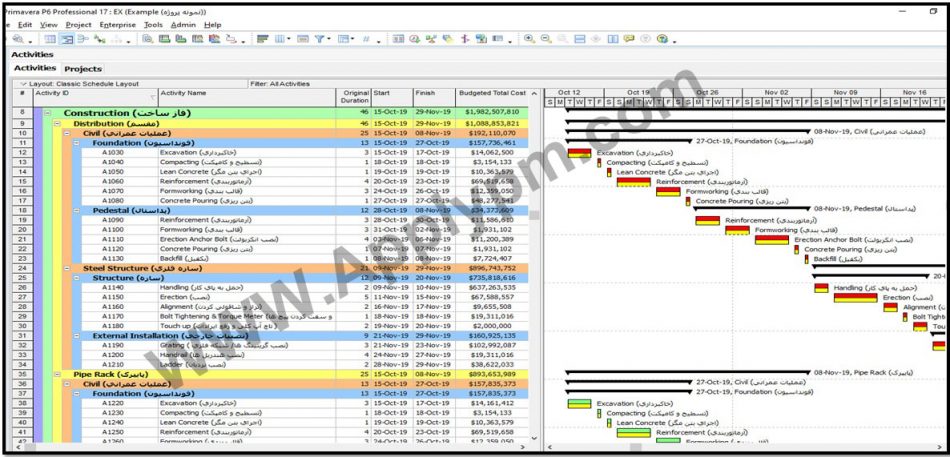Click the Schedule toolbar icon
The image size is (950, 457).
coord(398,39)
